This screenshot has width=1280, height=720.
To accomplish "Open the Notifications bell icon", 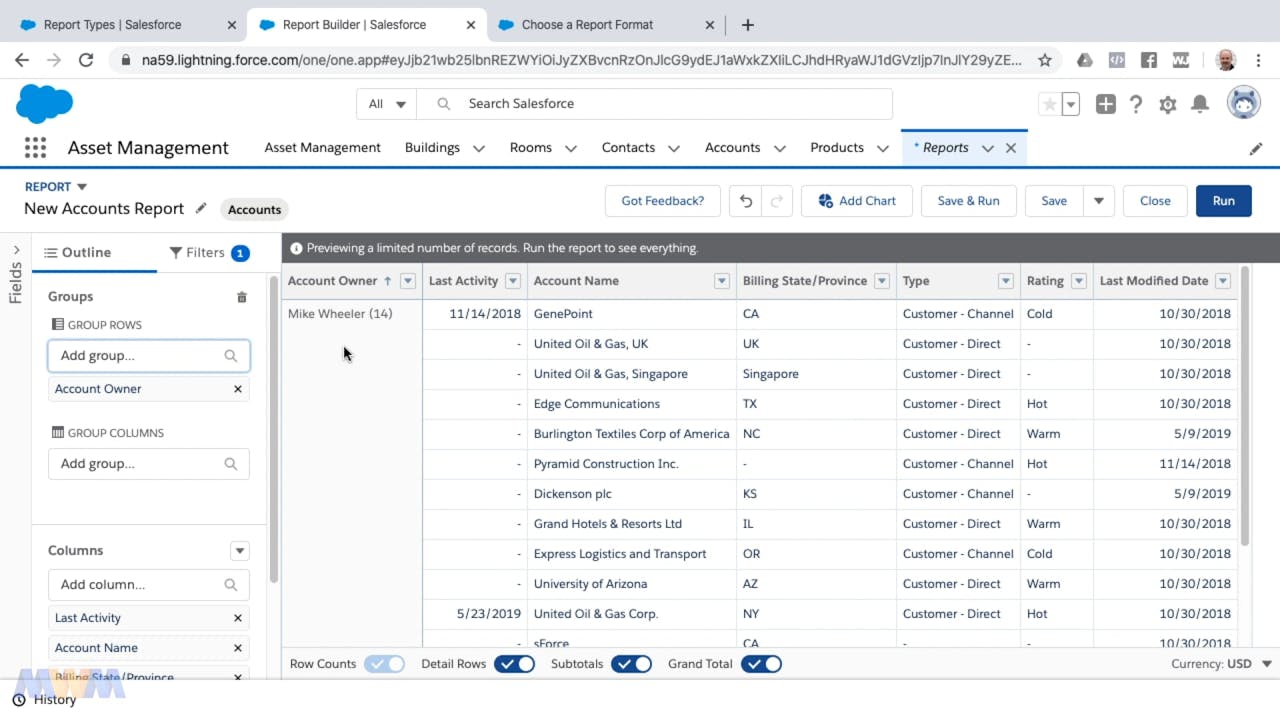I will coord(1200,104).
